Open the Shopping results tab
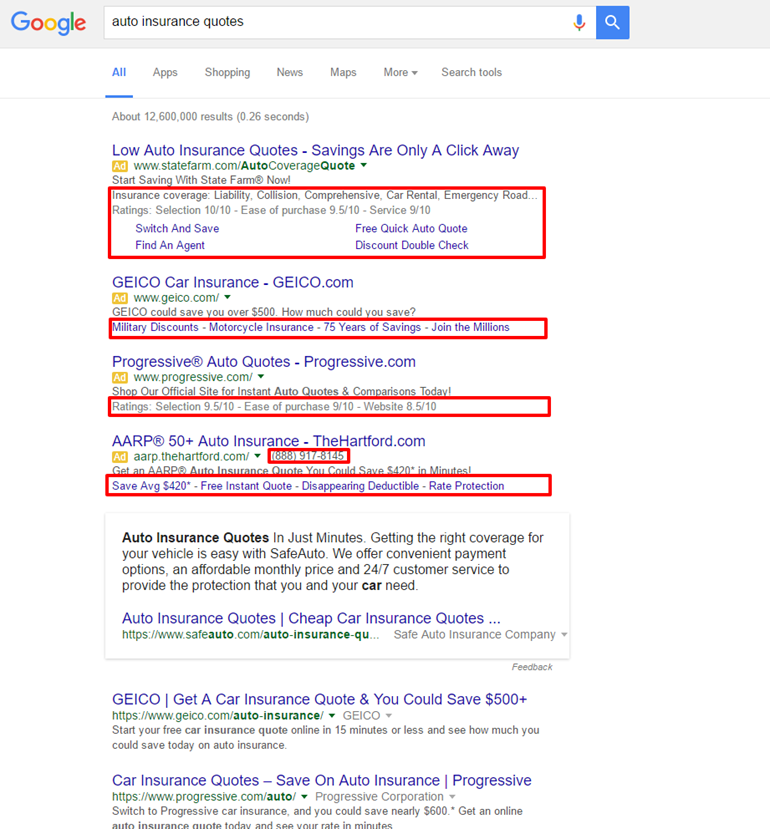 tap(227, 72)
